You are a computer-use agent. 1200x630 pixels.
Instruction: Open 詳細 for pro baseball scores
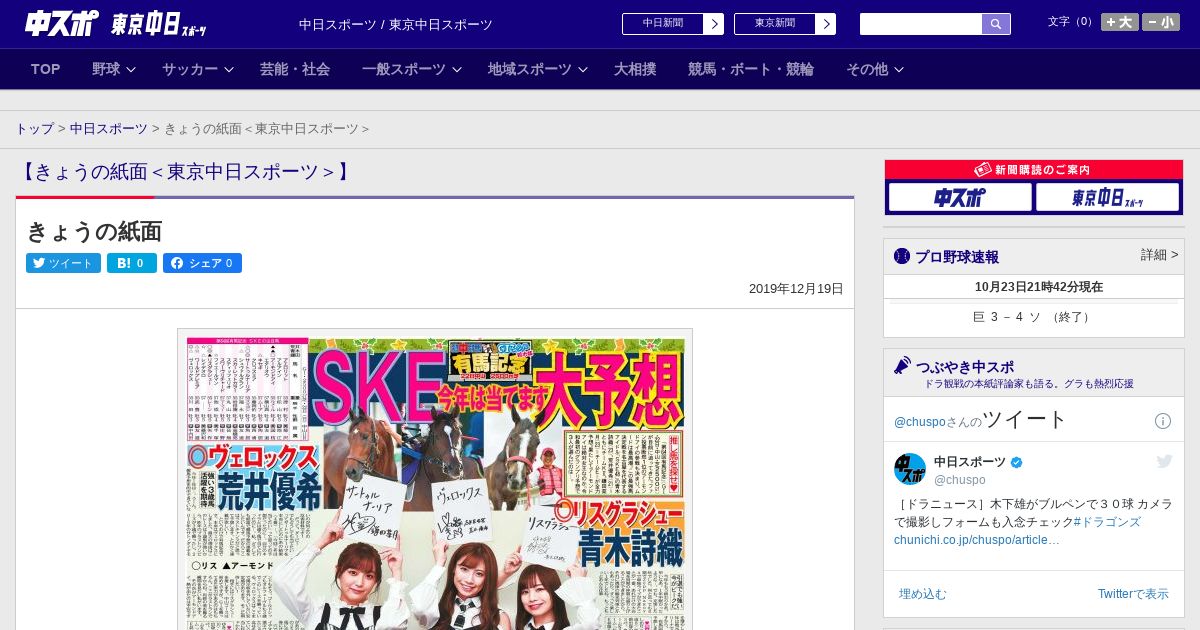[x=1159, y=255]
